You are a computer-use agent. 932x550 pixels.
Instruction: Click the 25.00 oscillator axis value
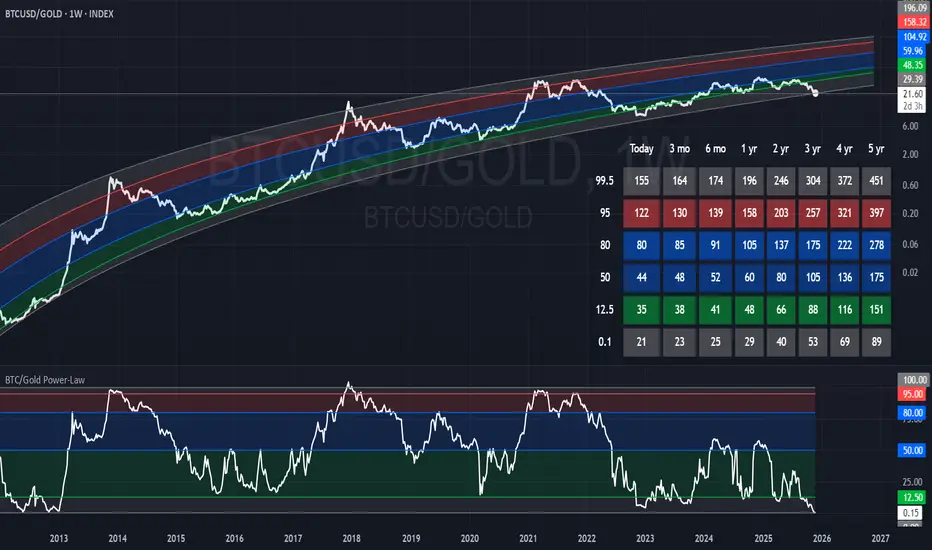point(912,482)
